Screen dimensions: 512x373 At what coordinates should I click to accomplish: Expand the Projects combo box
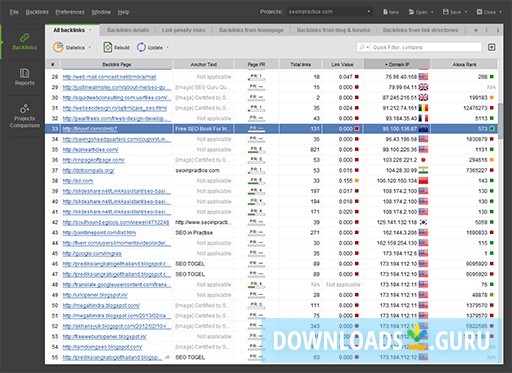tap(368, 12)
